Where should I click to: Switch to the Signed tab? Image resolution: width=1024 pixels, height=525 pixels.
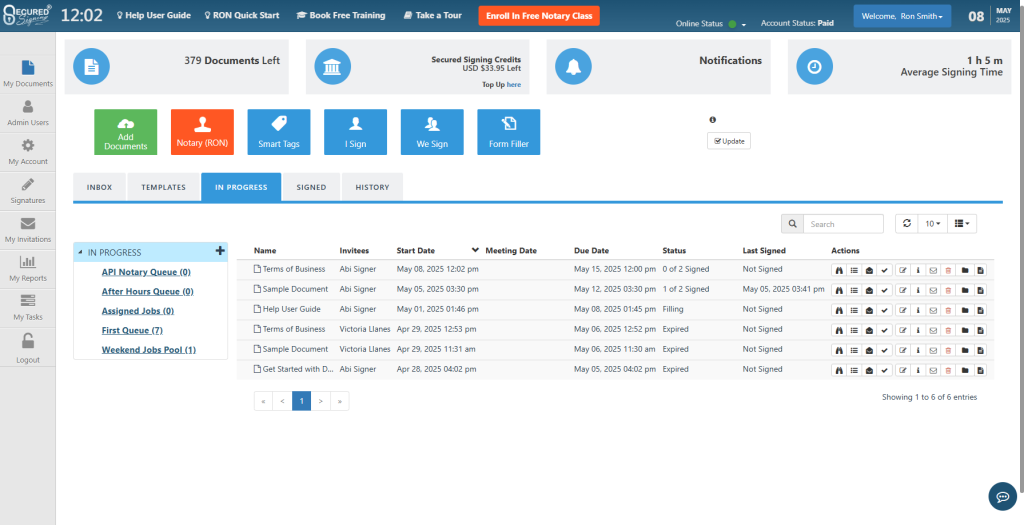[x=312, y=187]
